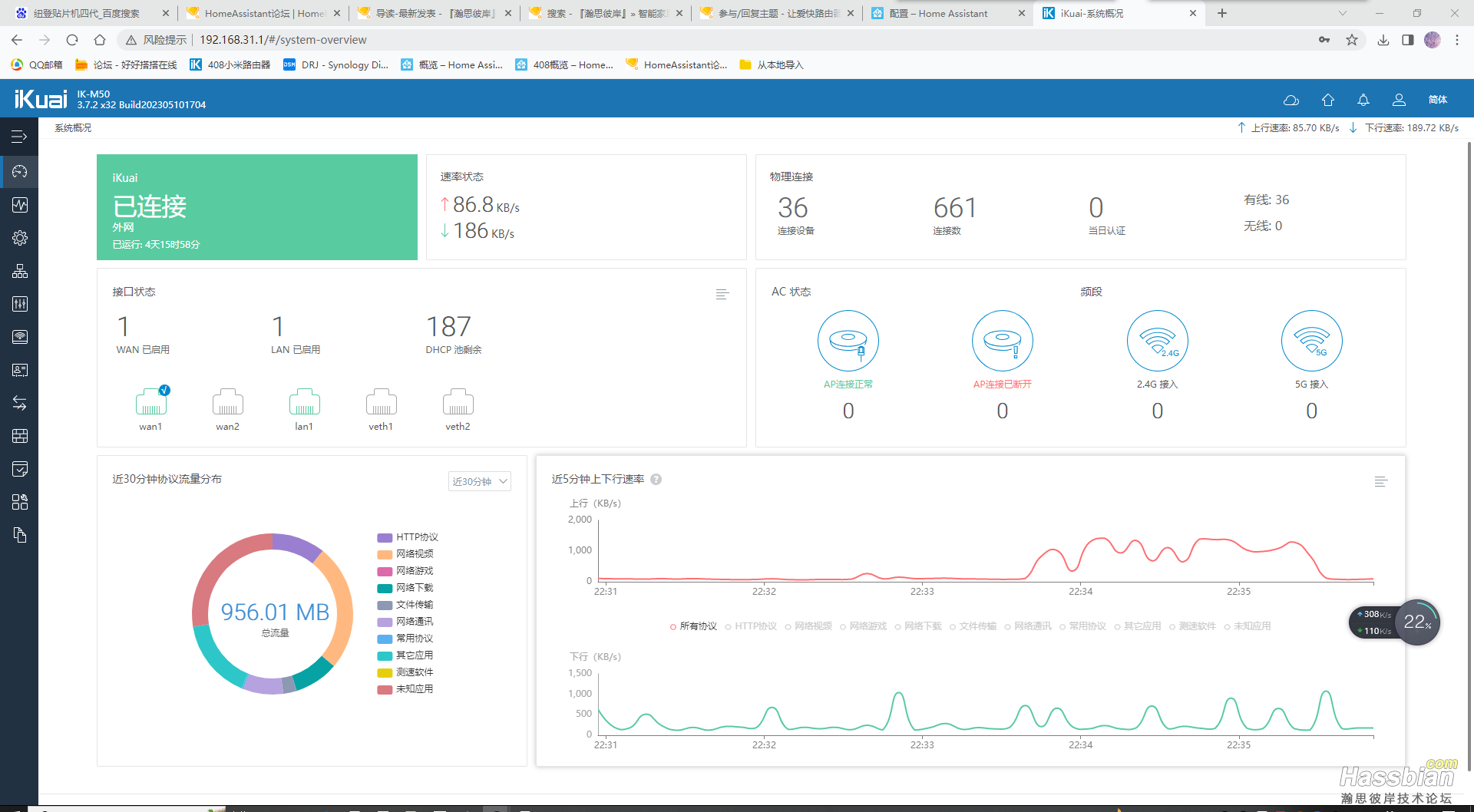Open QQ邮箱 bookmark

pyautogui.click(x=37, y=65)
